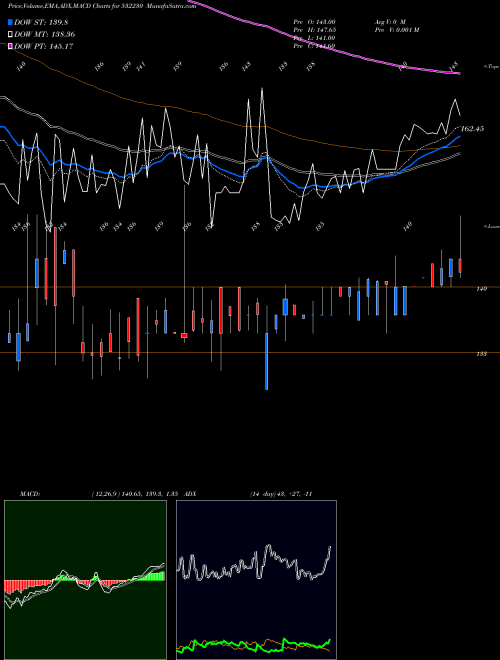500x660 pixels.
Task: Click the last red candlestick at right
Action: 460,266
